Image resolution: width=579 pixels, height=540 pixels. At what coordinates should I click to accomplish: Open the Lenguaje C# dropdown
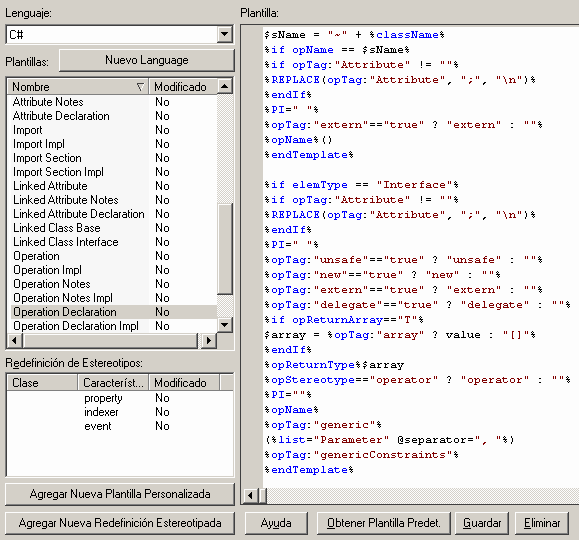click(x=224, y=35)
